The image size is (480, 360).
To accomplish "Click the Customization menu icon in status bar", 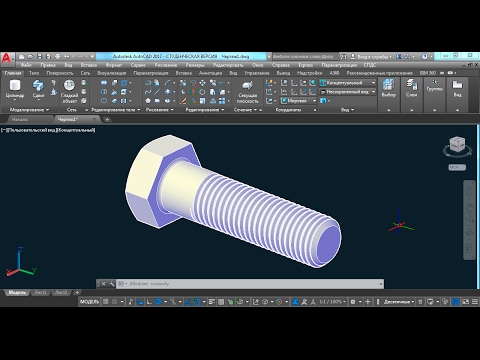I will [475, 302].
